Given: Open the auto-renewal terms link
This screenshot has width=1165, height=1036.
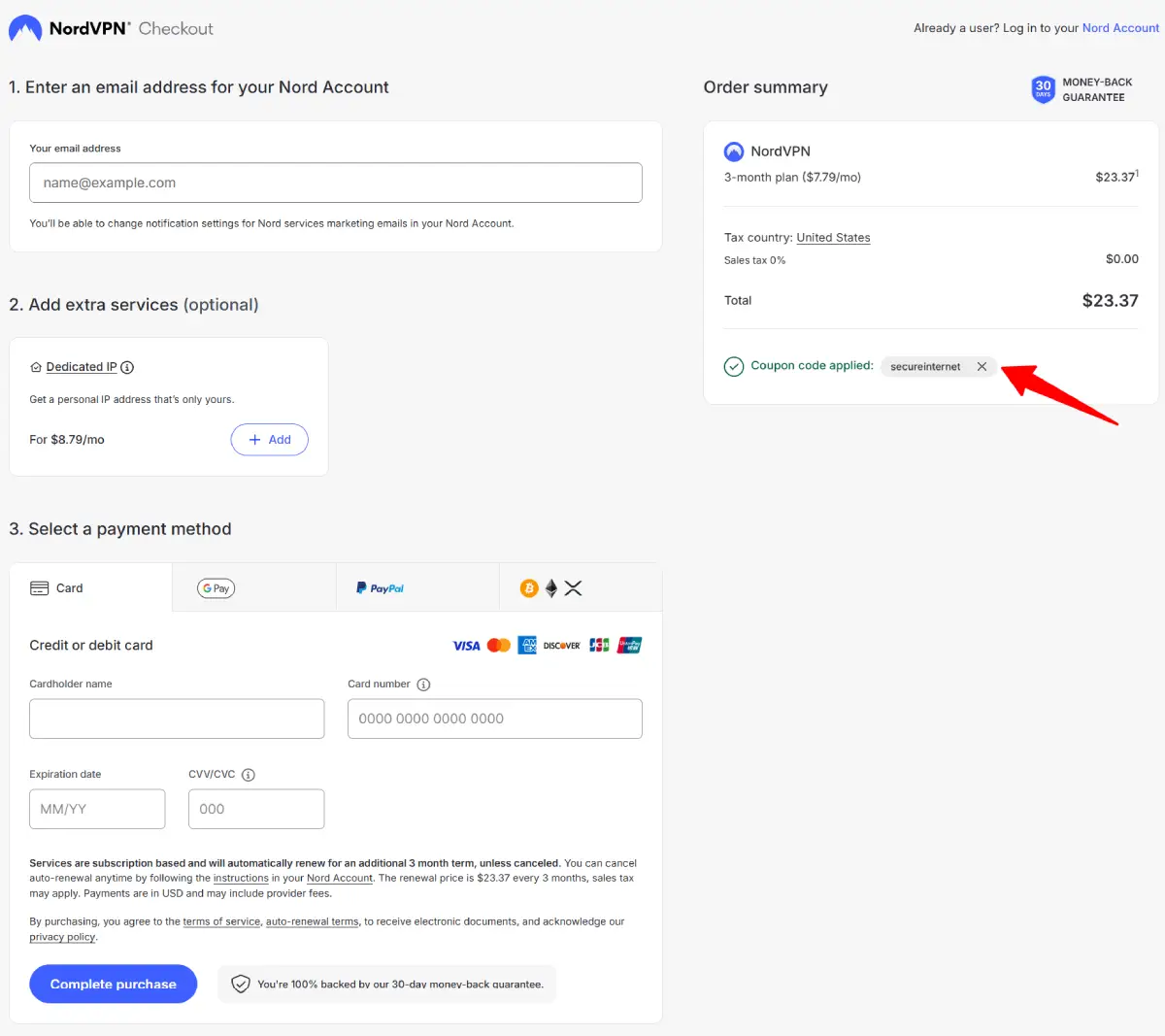Looking at the screenshot, I should pyautogui.click(x=313, y=922).
